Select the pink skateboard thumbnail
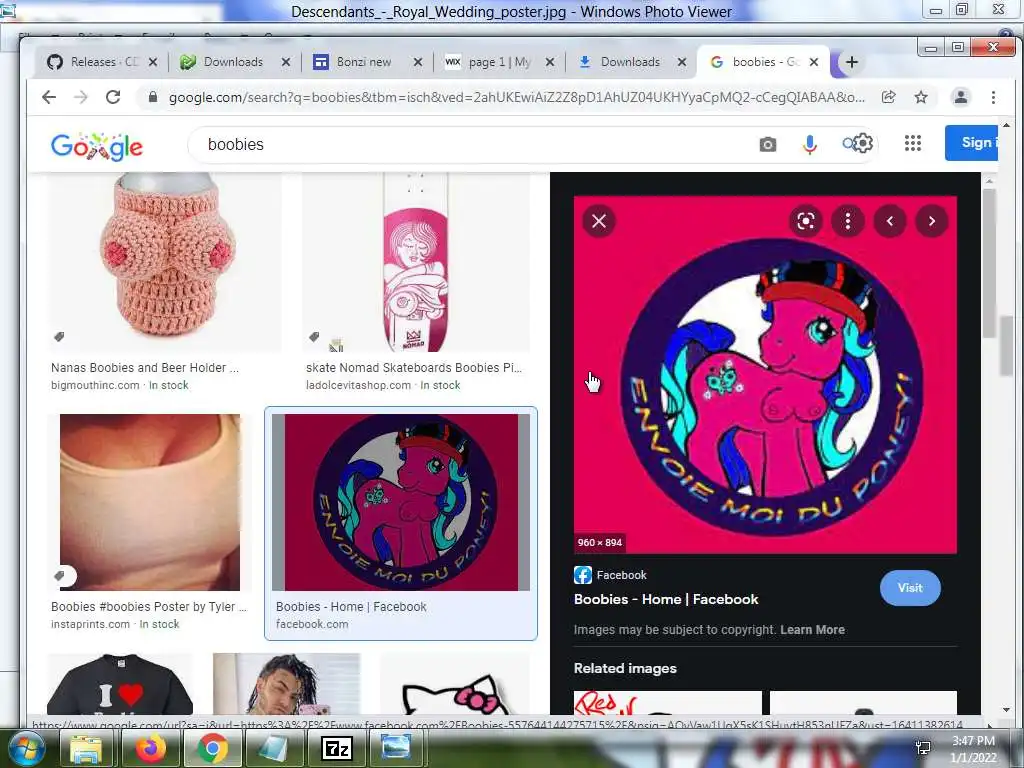 click(x=416, y=262)
